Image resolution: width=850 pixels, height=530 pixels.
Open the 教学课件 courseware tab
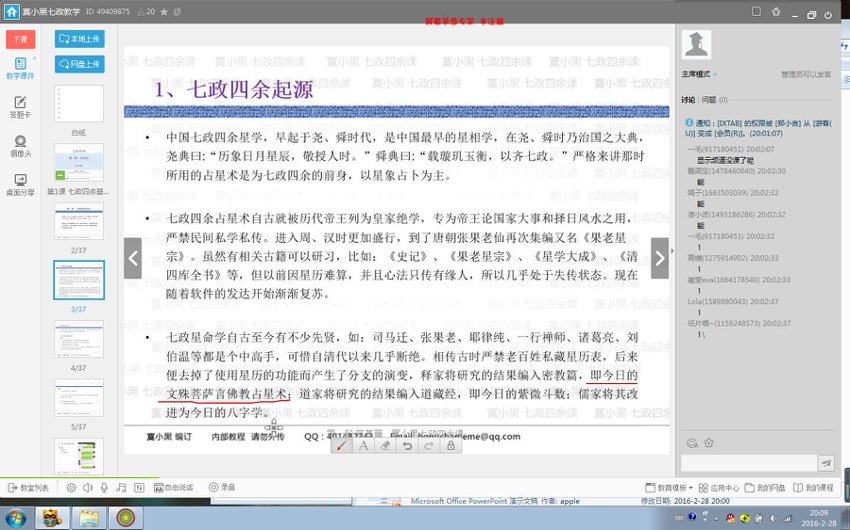[x=20, y=69]
